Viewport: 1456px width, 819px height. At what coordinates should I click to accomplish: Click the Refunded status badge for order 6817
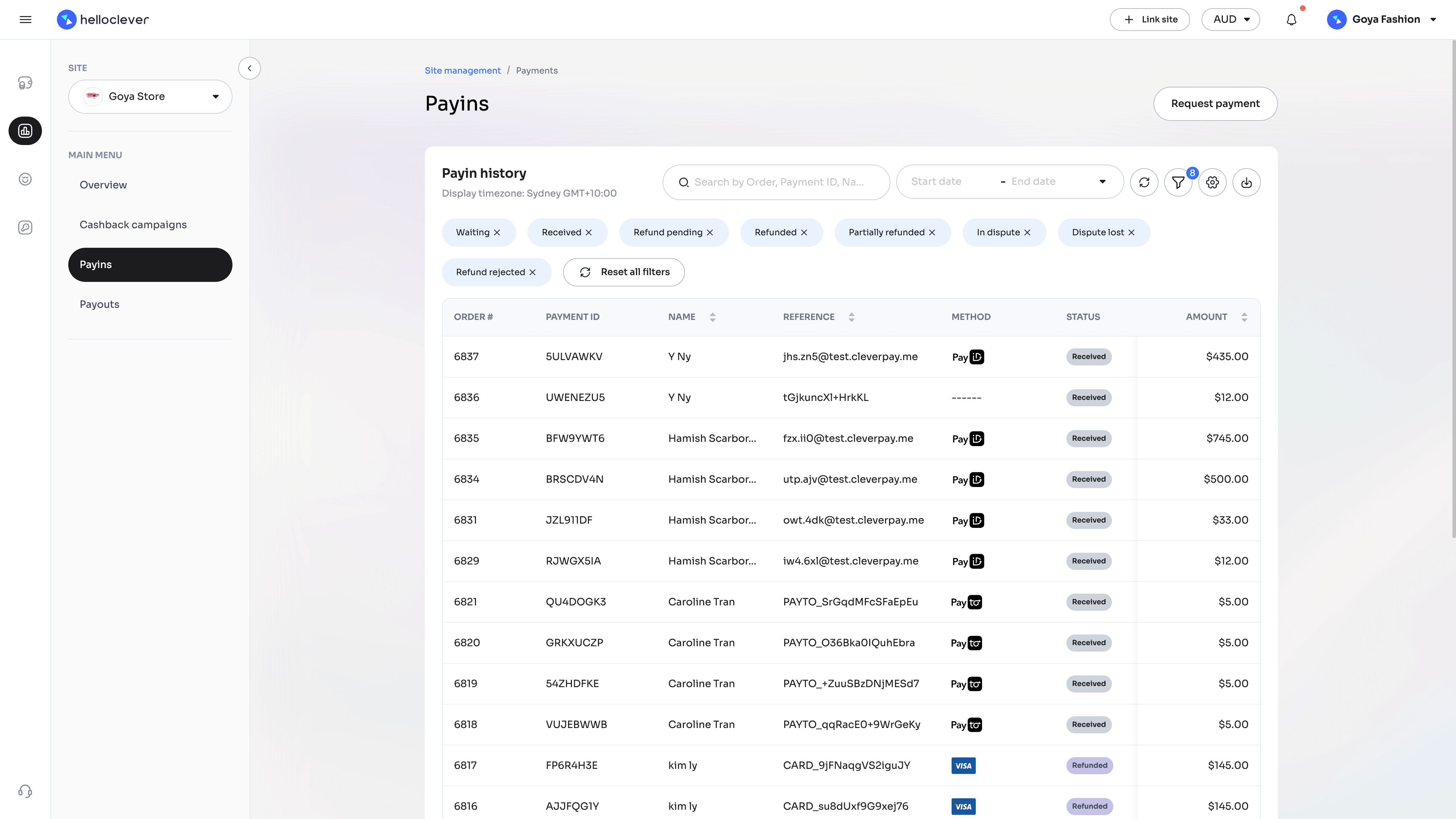coord(1089,766)
